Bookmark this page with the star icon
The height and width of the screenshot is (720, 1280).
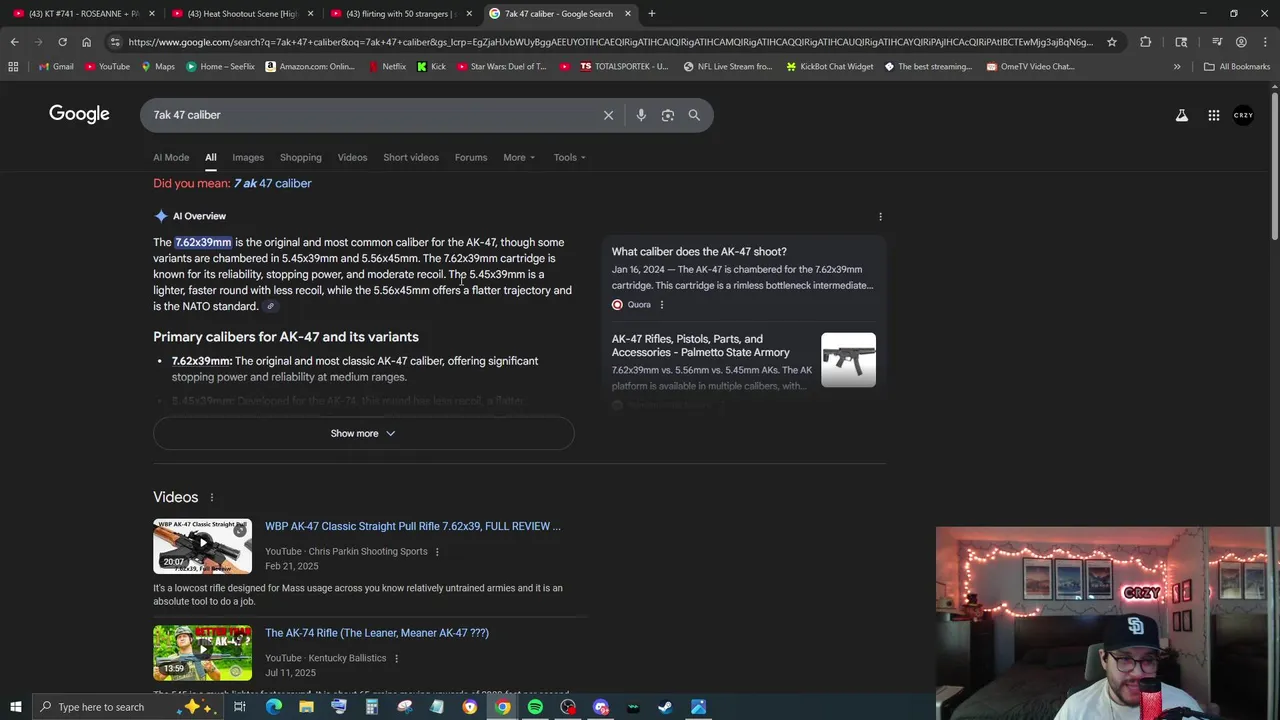(1112, 42)
